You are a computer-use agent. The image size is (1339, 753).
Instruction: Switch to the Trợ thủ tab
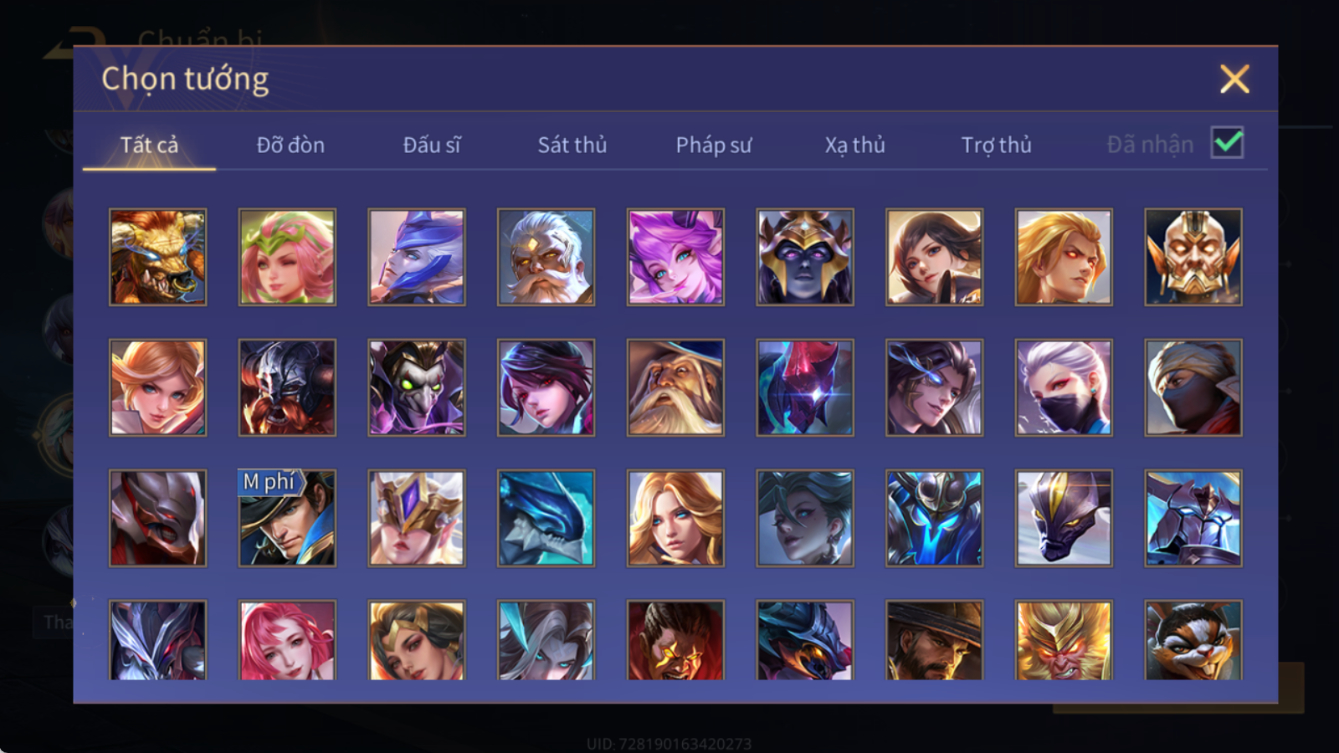click(x=996, y=145)
